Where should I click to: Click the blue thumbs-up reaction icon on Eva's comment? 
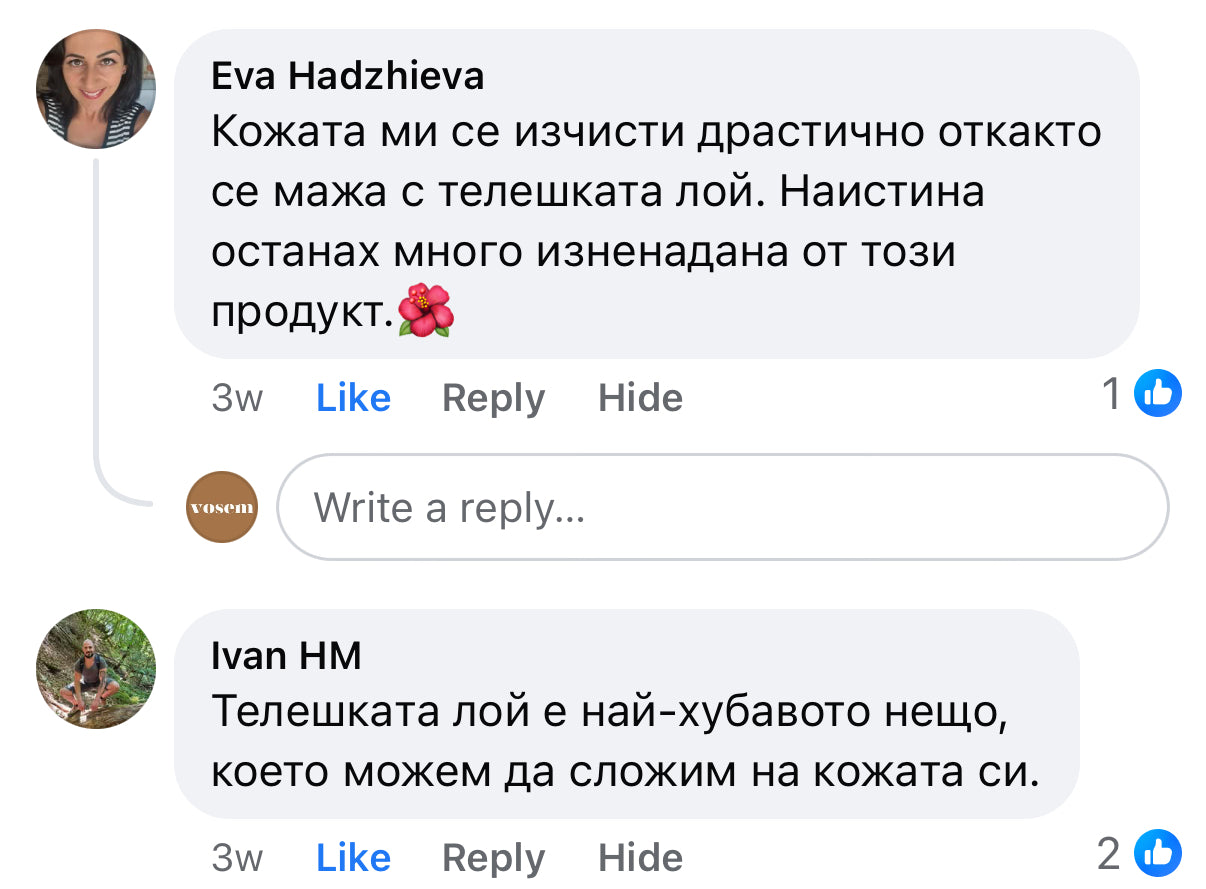(x=1158, y=394)
